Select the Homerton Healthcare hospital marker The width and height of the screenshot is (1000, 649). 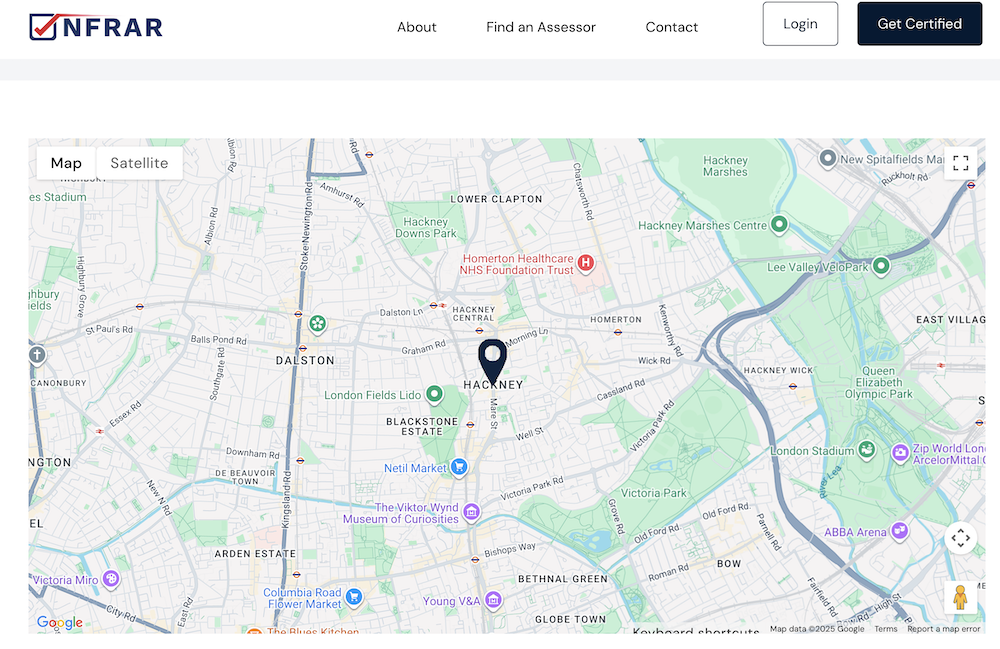[586, 263]
